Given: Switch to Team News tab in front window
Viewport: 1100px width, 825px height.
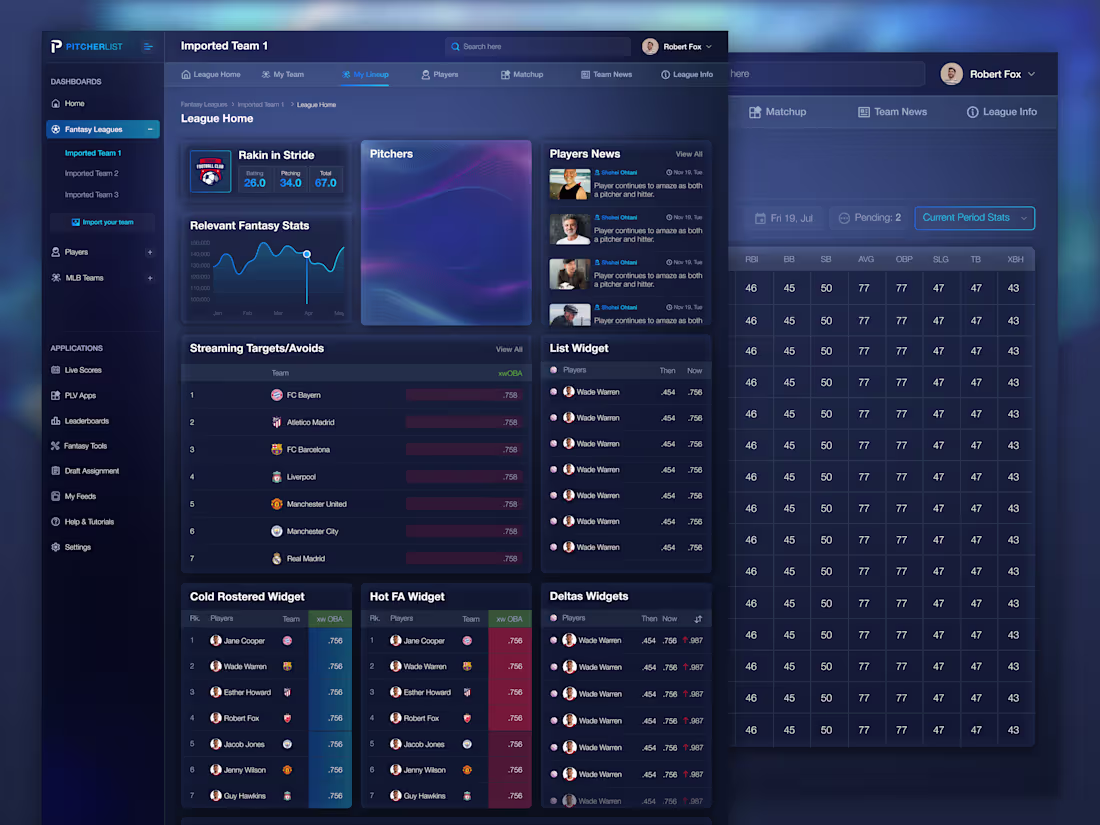Looking at the screenshot, I should coord(606,74).
